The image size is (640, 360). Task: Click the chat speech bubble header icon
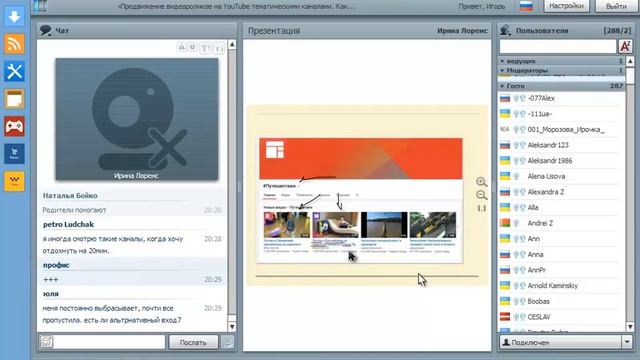tap(45, 30)
